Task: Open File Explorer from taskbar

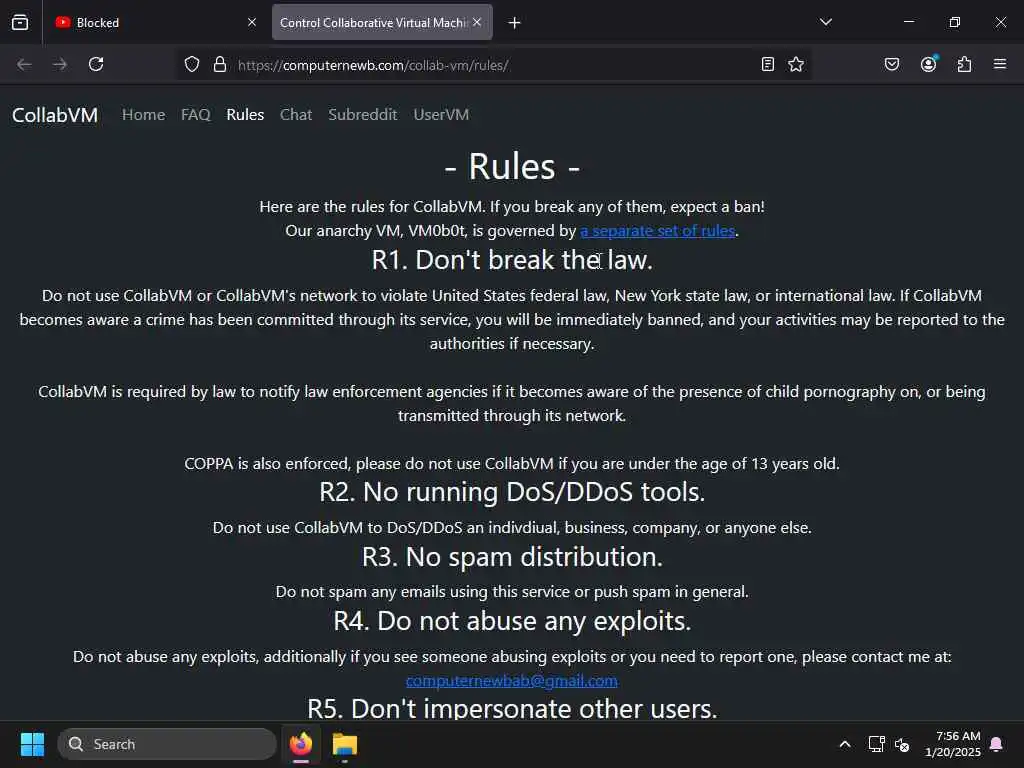Action: tap(345, 744)
